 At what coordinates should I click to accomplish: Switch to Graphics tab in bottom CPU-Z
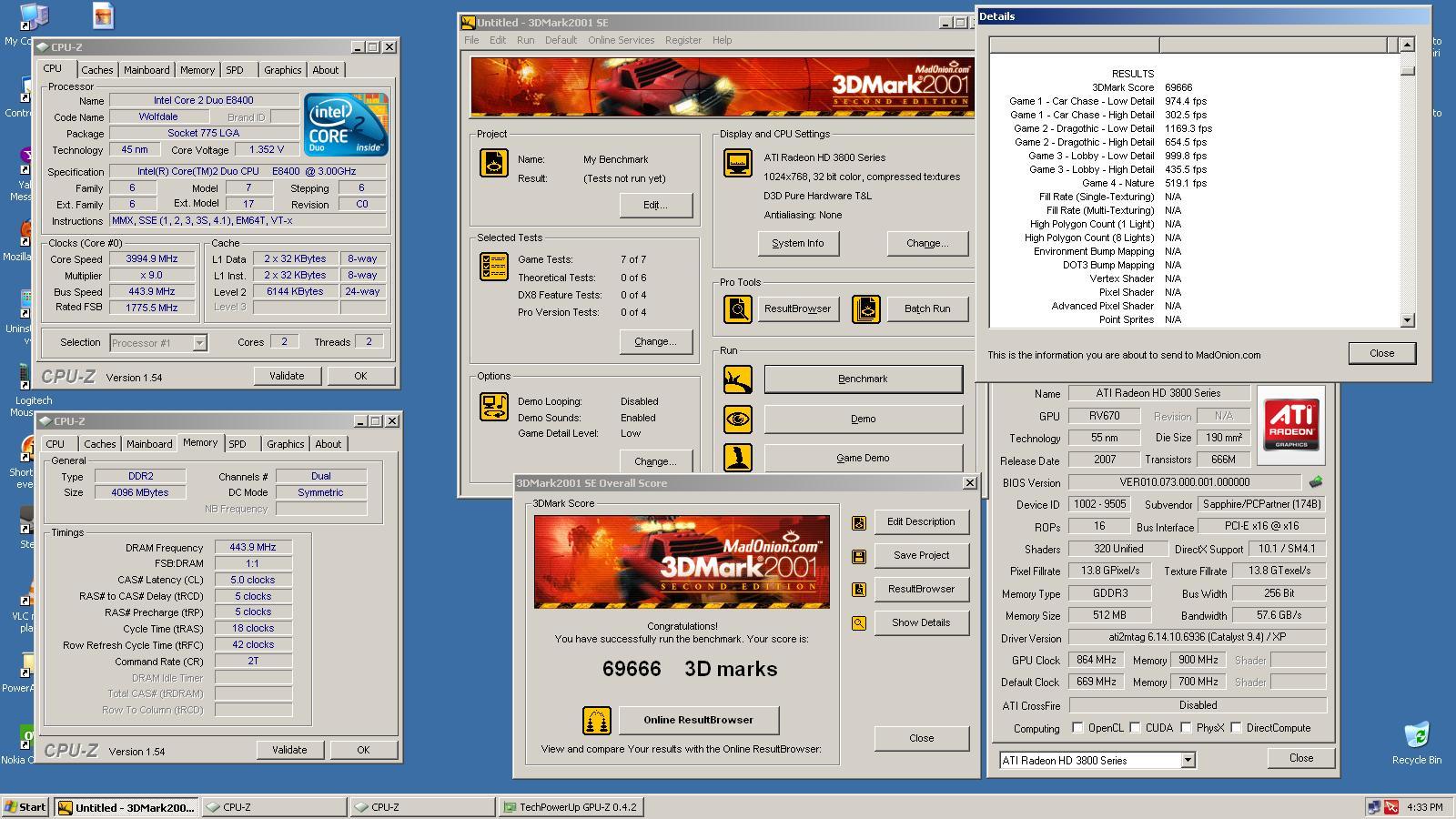coord(285,444)
